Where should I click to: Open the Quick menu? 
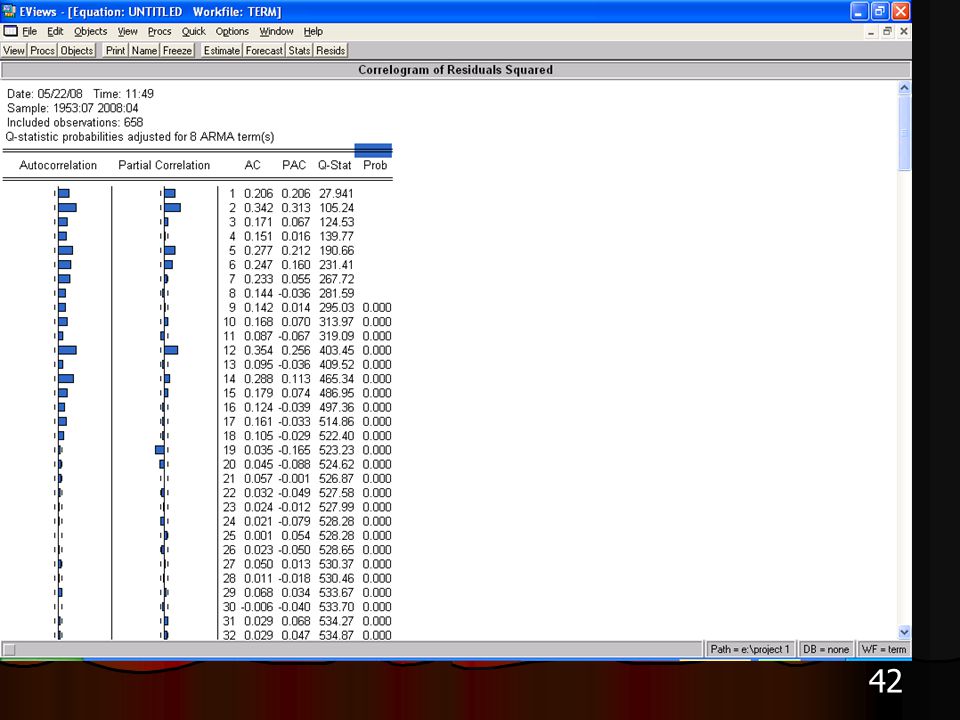[x=193, y=31]
